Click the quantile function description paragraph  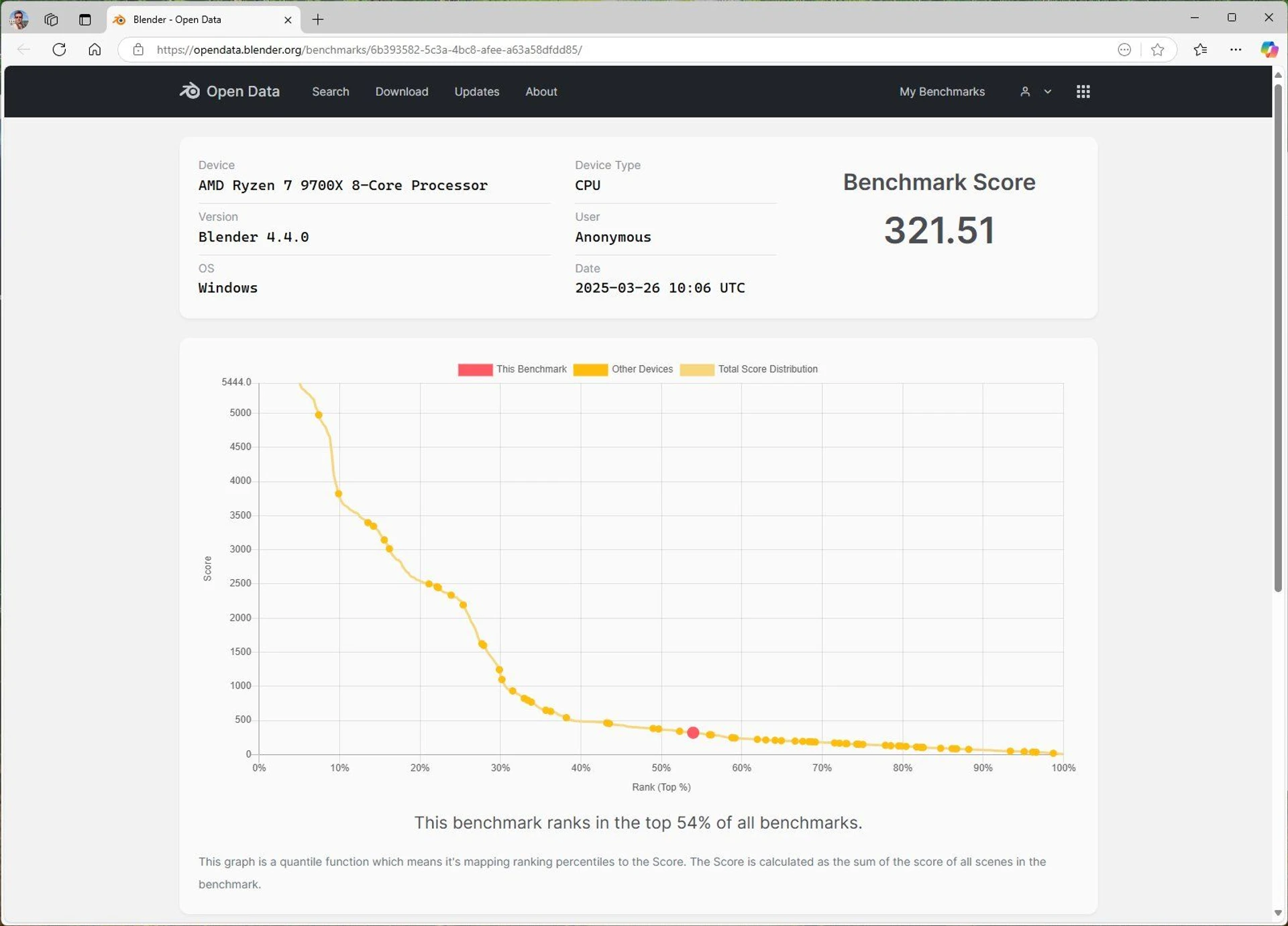[622, 872]
